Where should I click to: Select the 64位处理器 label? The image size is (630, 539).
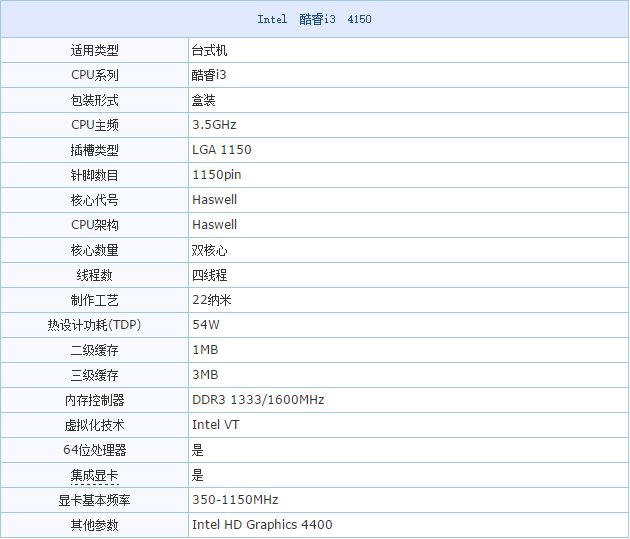[94, 449]
